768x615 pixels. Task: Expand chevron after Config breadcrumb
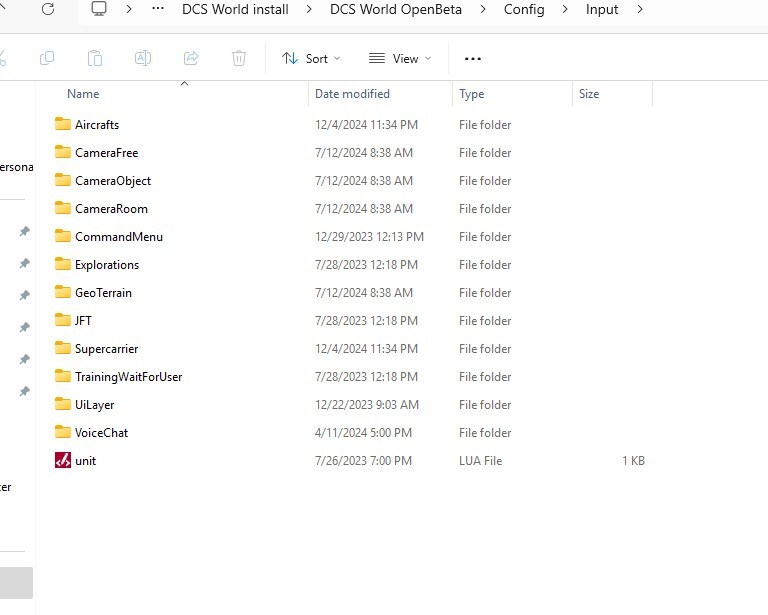pos(565,9)
